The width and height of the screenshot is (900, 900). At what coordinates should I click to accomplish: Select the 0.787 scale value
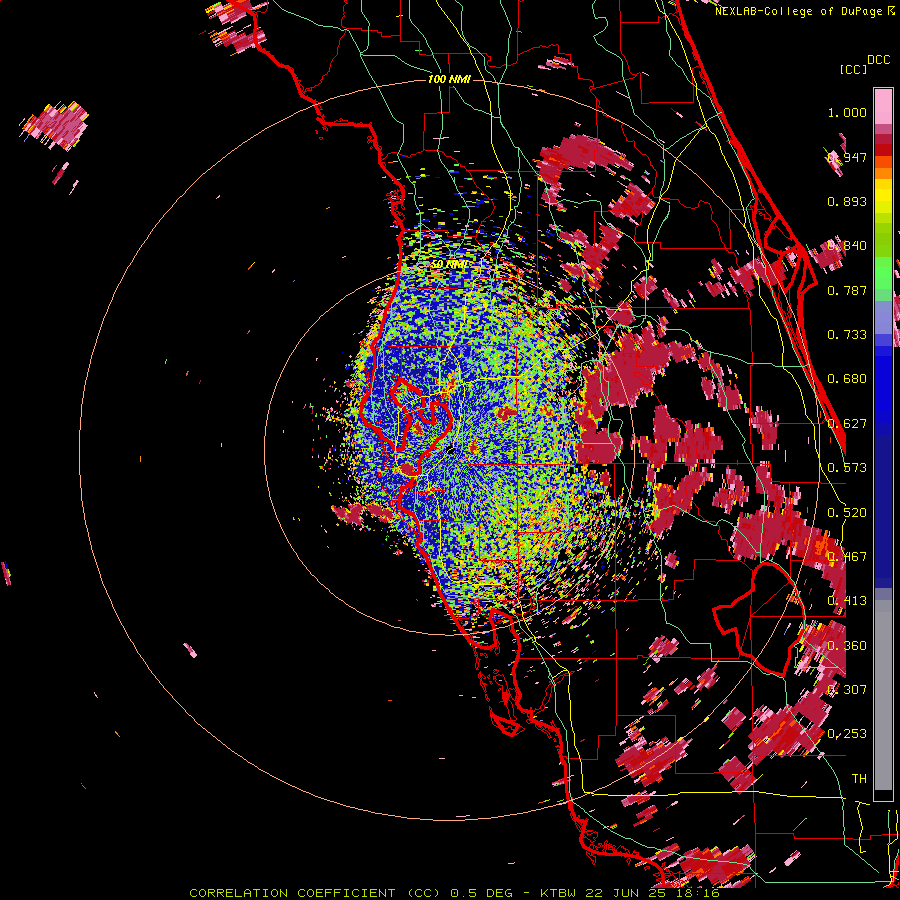(x=847, y=290)
